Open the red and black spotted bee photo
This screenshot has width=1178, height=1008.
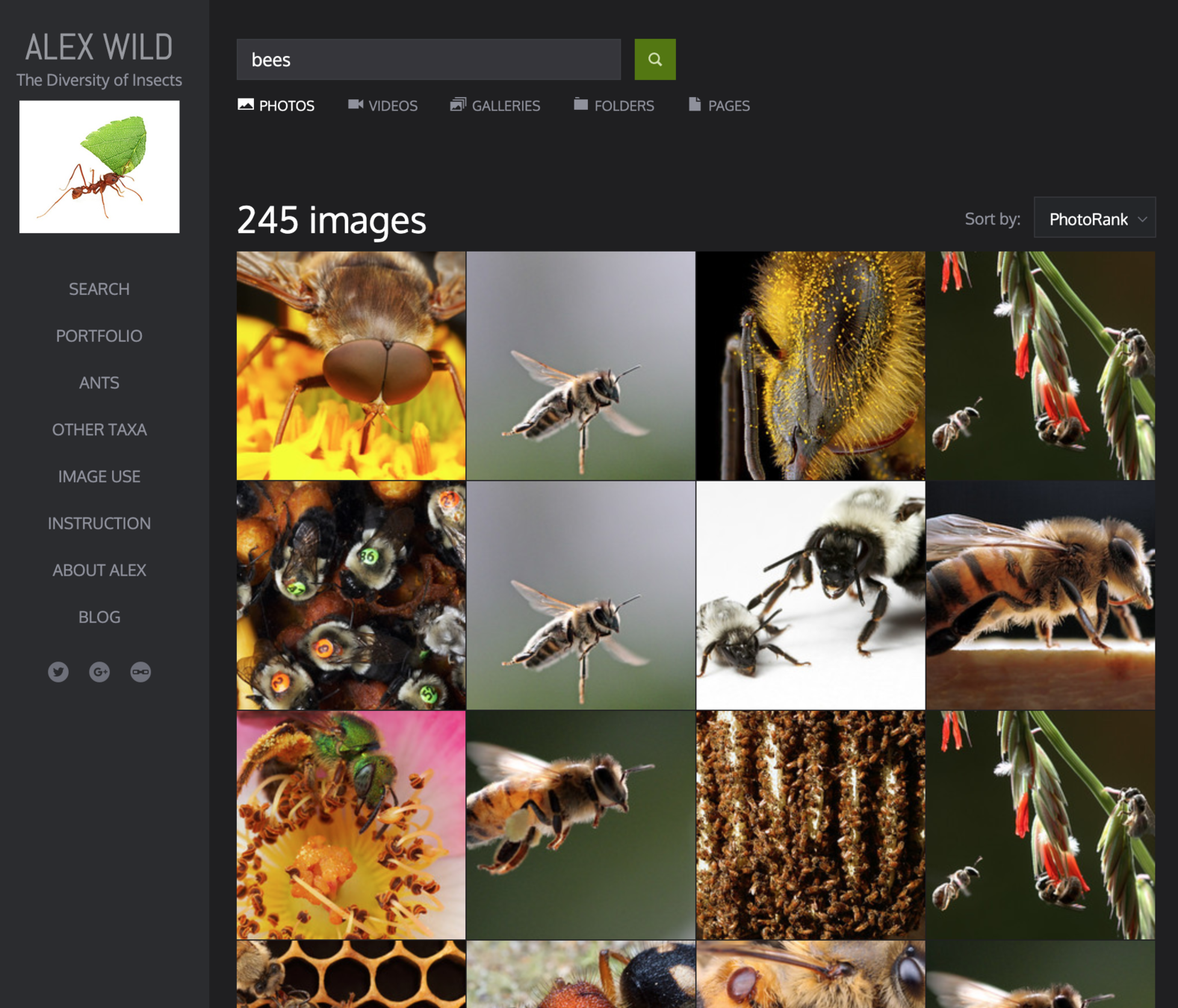point(581,974)
